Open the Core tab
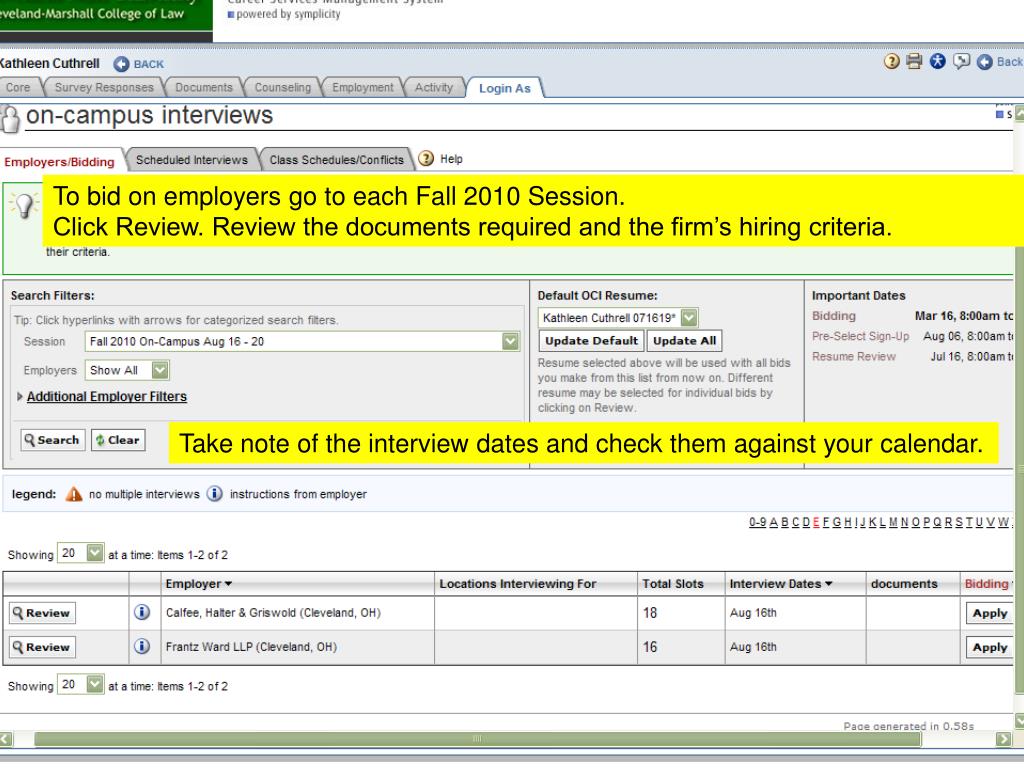Screen dimensions: 1024x768 tap(18, 88)
